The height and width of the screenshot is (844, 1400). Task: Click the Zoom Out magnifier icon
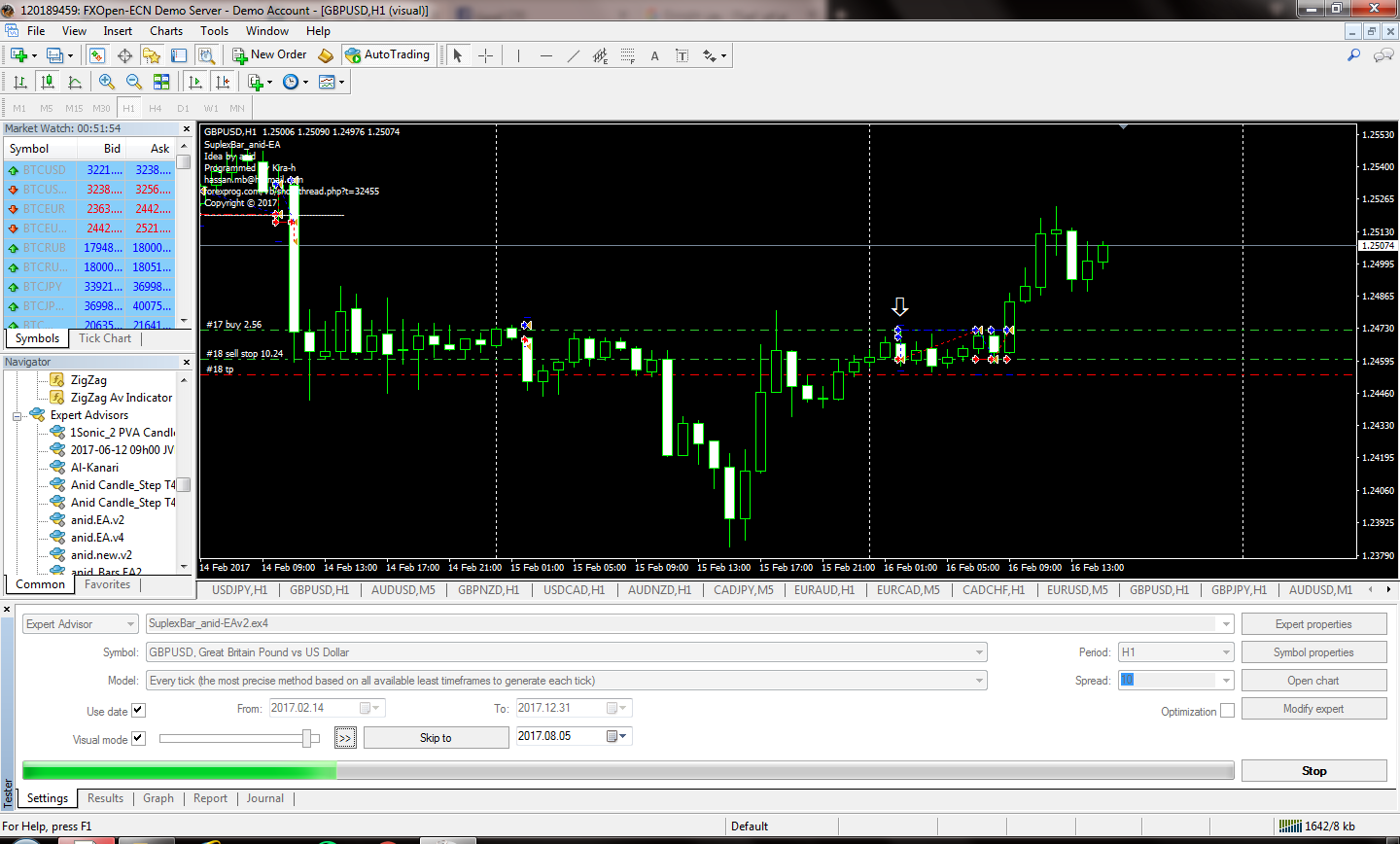point(134,82)
